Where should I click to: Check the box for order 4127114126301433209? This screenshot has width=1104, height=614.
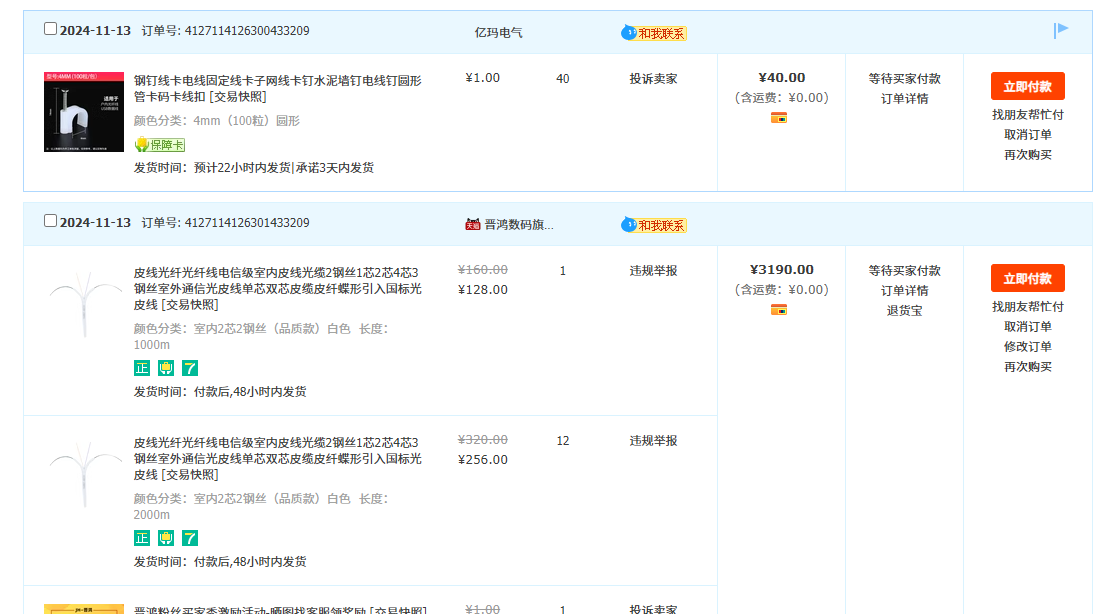[51, 221]
